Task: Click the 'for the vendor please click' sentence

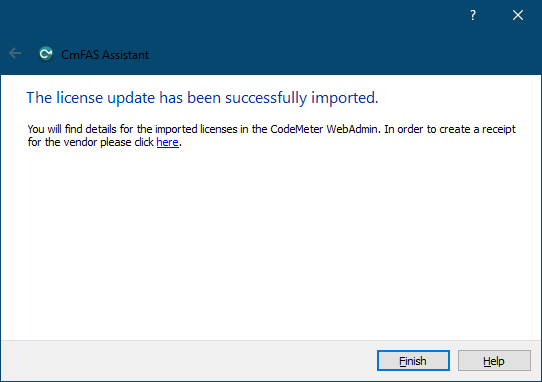Action: click(x=91, y=142)
